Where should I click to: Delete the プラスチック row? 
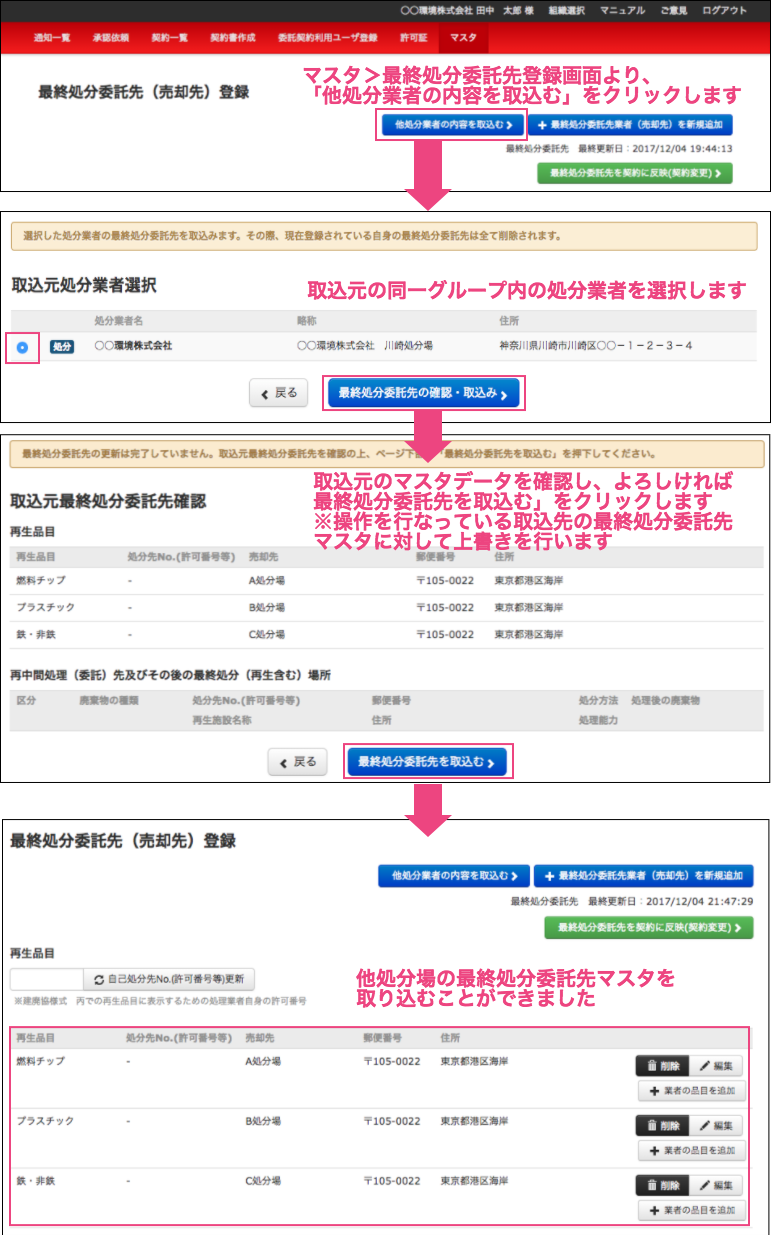pyautogui.click(x=662, y=1126)
